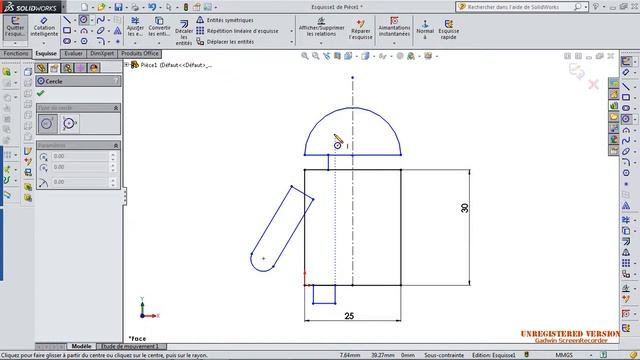Click Entités symétriques mirror tool
Image resolution: width=640 pixels, height=360 pixels.
[x=224, y=20]
